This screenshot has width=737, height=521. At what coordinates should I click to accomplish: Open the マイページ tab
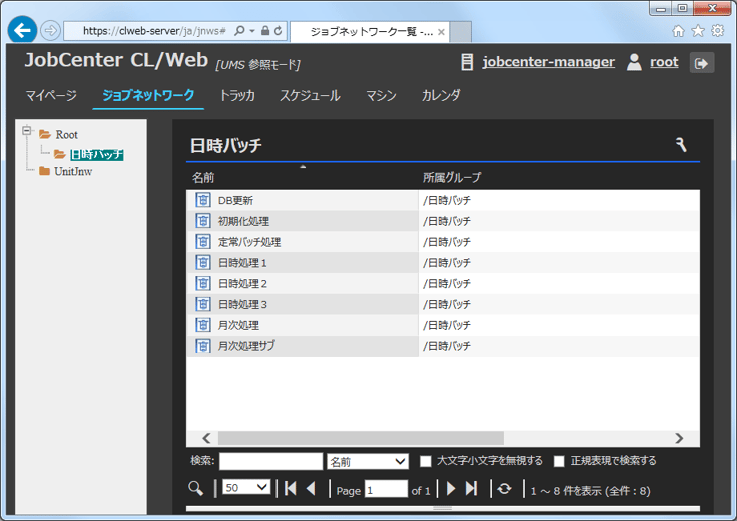coord(51,95)
